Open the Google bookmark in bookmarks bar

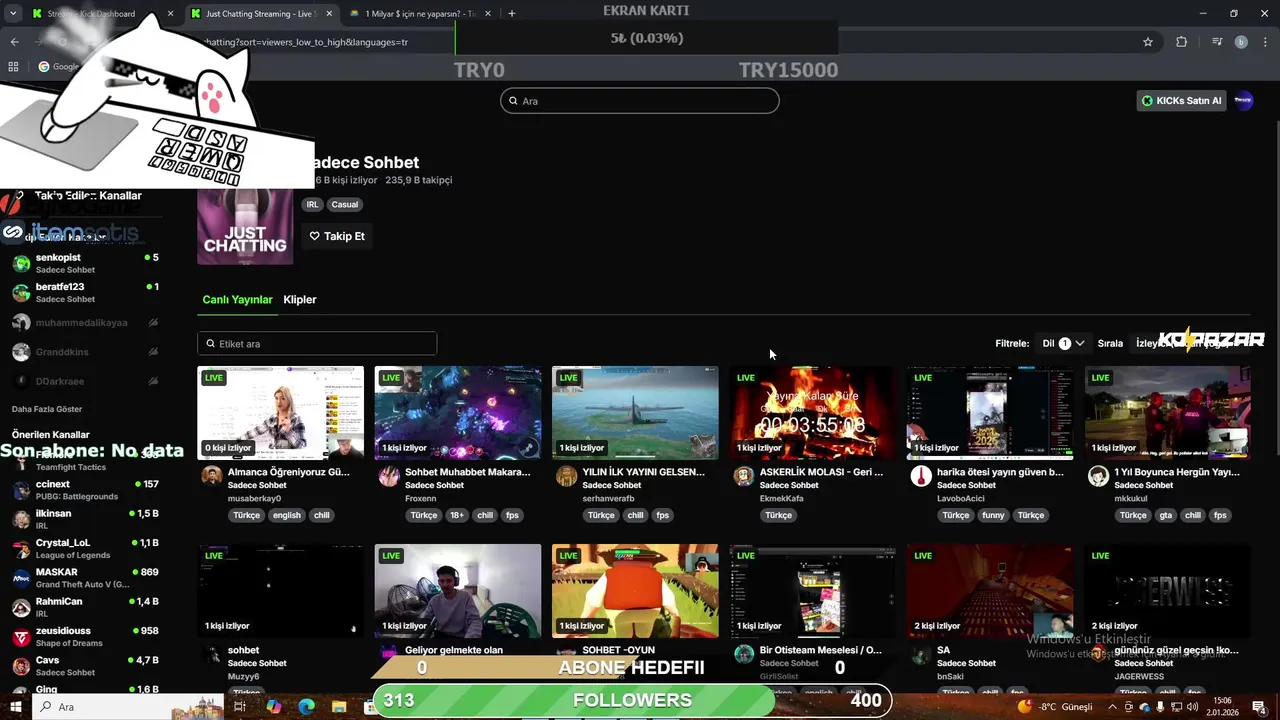59,67
